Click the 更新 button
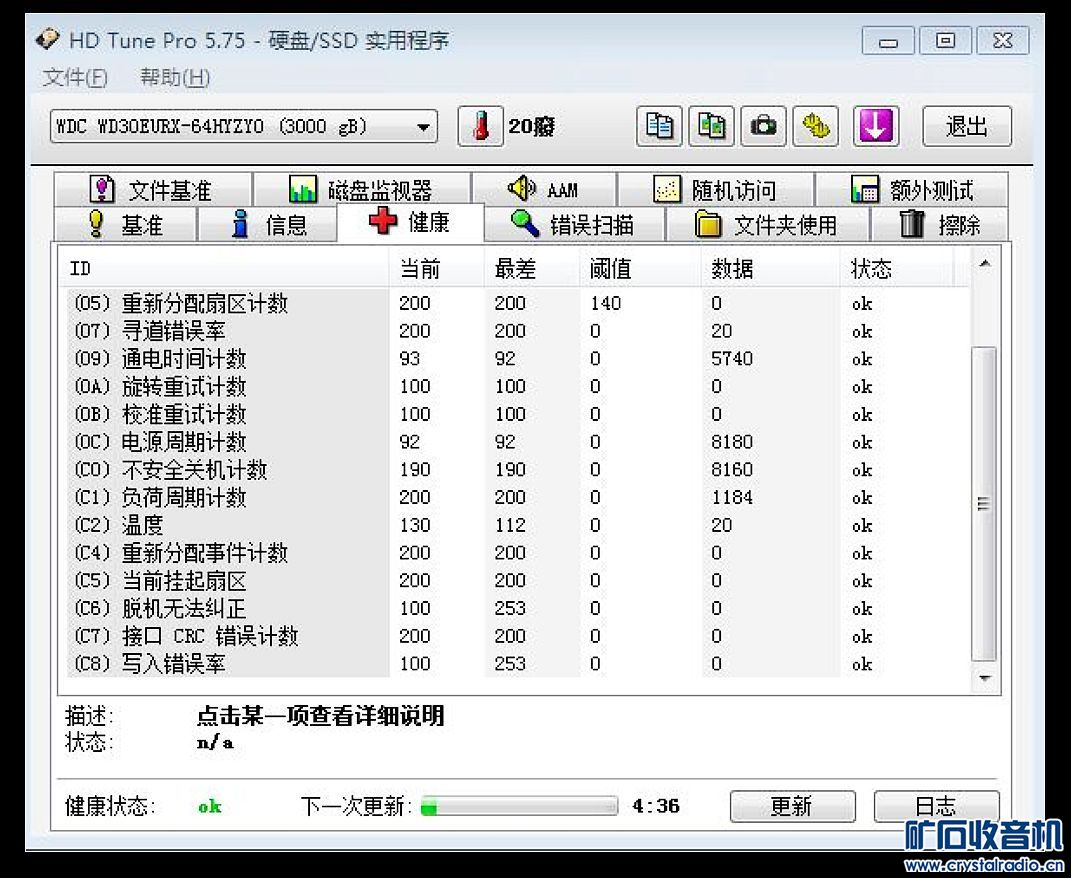The height and width of the screenshot is (878, 1071). (792, 806)
